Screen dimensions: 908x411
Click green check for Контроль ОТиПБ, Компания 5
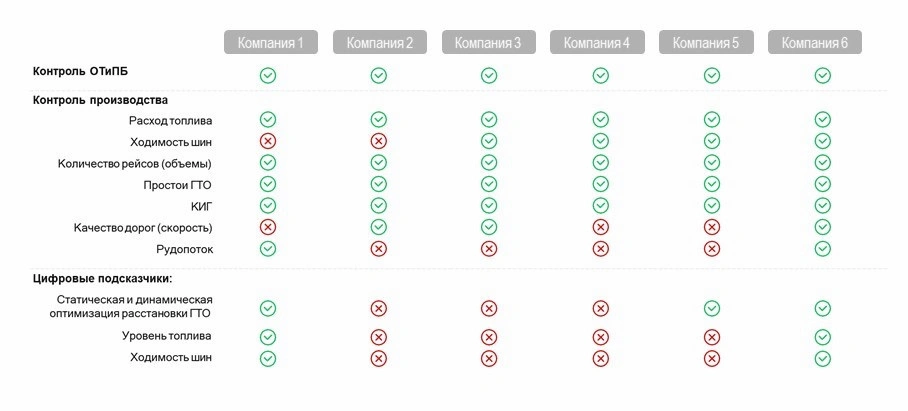712,75
